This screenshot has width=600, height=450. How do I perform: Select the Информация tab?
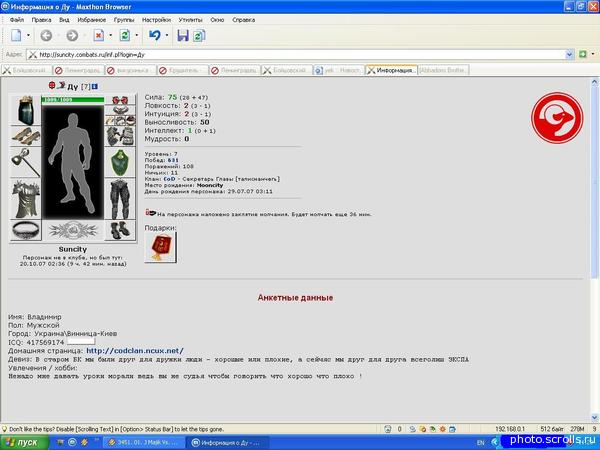tap(391, 70)
